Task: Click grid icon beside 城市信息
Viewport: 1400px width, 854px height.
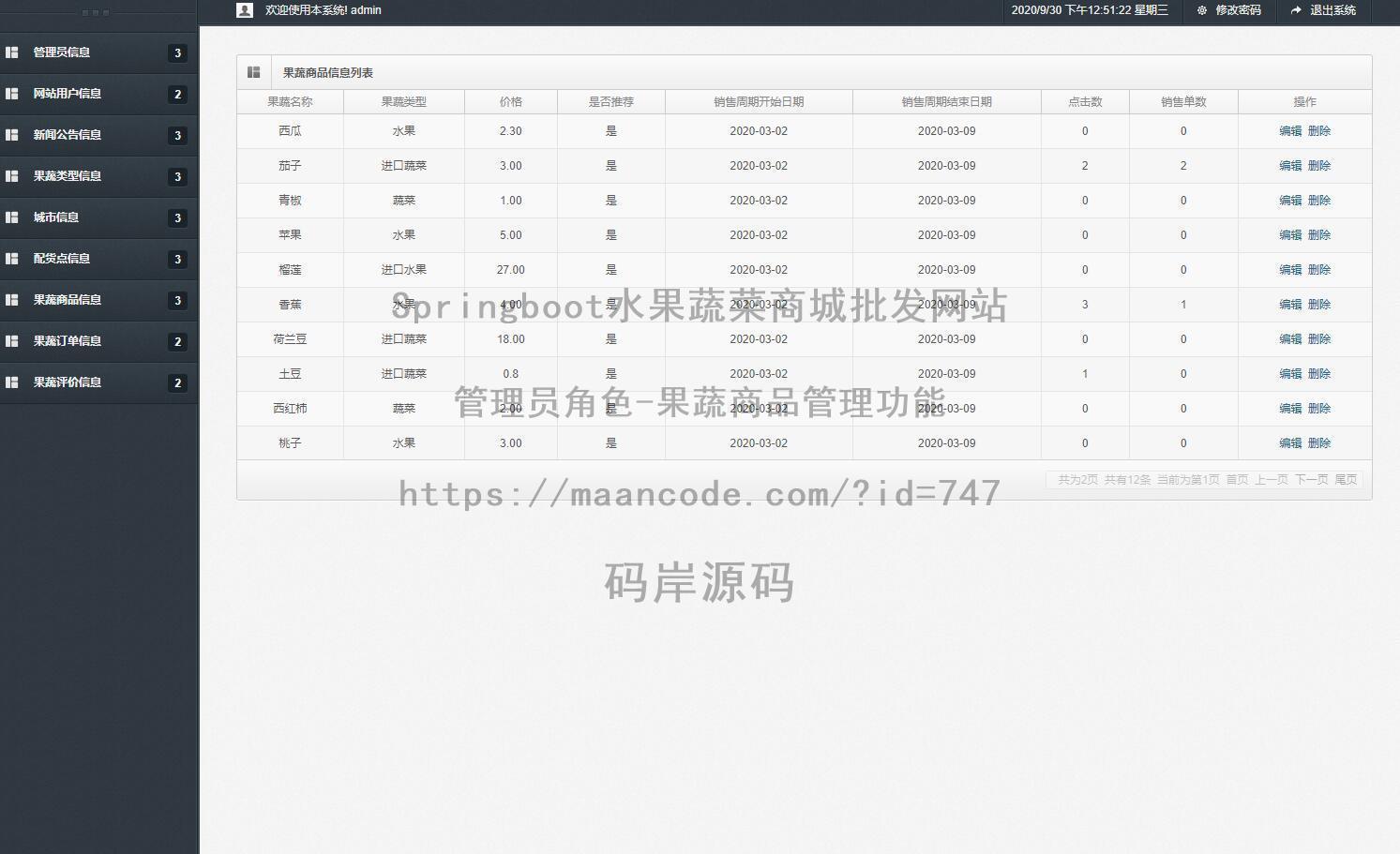Action: tap(12, 217)
